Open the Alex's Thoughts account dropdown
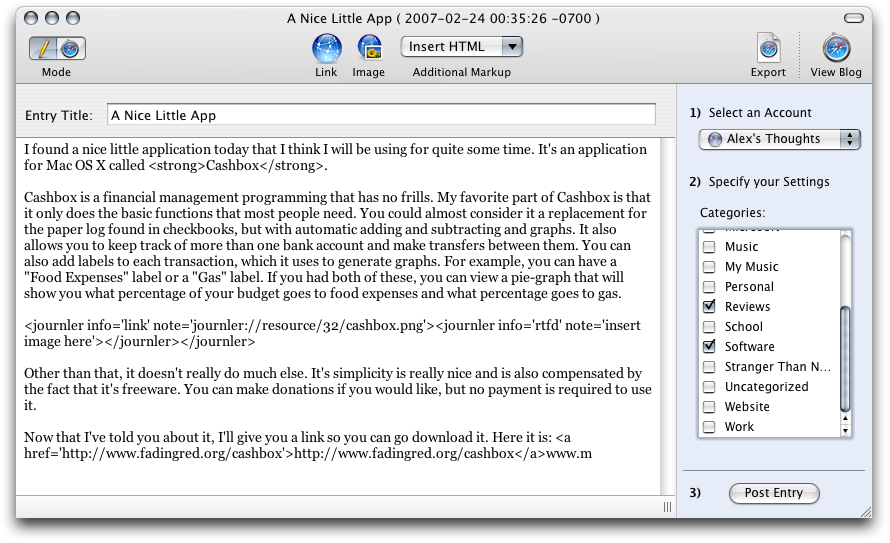 click(x=779, y=140)
